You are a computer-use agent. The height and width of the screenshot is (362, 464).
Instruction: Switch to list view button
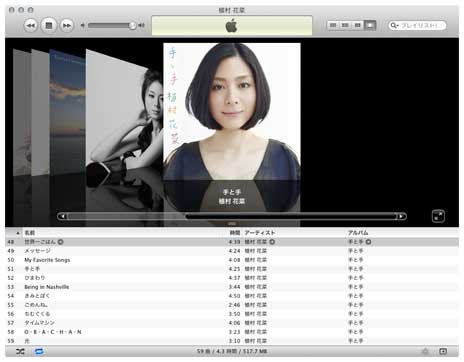point(333,25)
